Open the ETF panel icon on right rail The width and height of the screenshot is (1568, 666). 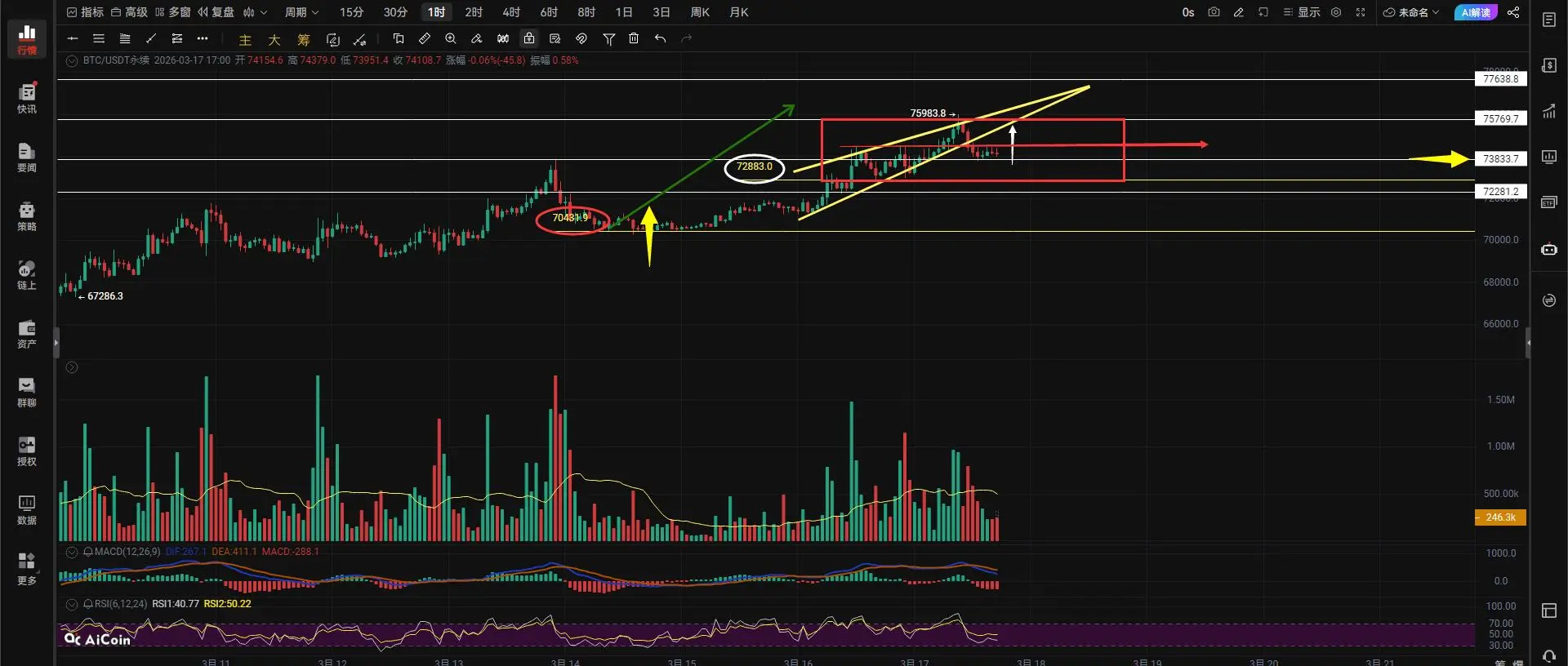click(1549, 202)
